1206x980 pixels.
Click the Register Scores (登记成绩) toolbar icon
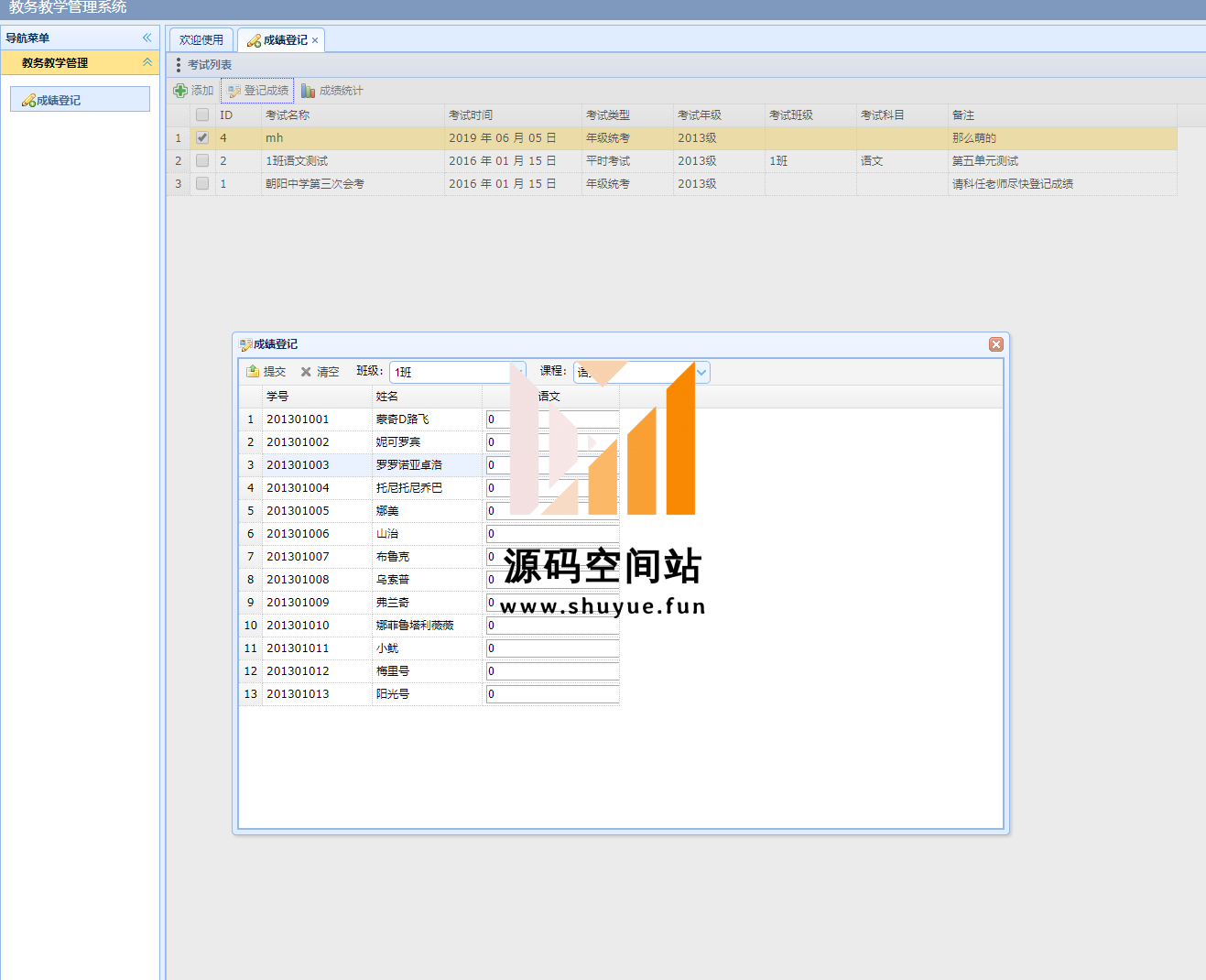point(234,91)
